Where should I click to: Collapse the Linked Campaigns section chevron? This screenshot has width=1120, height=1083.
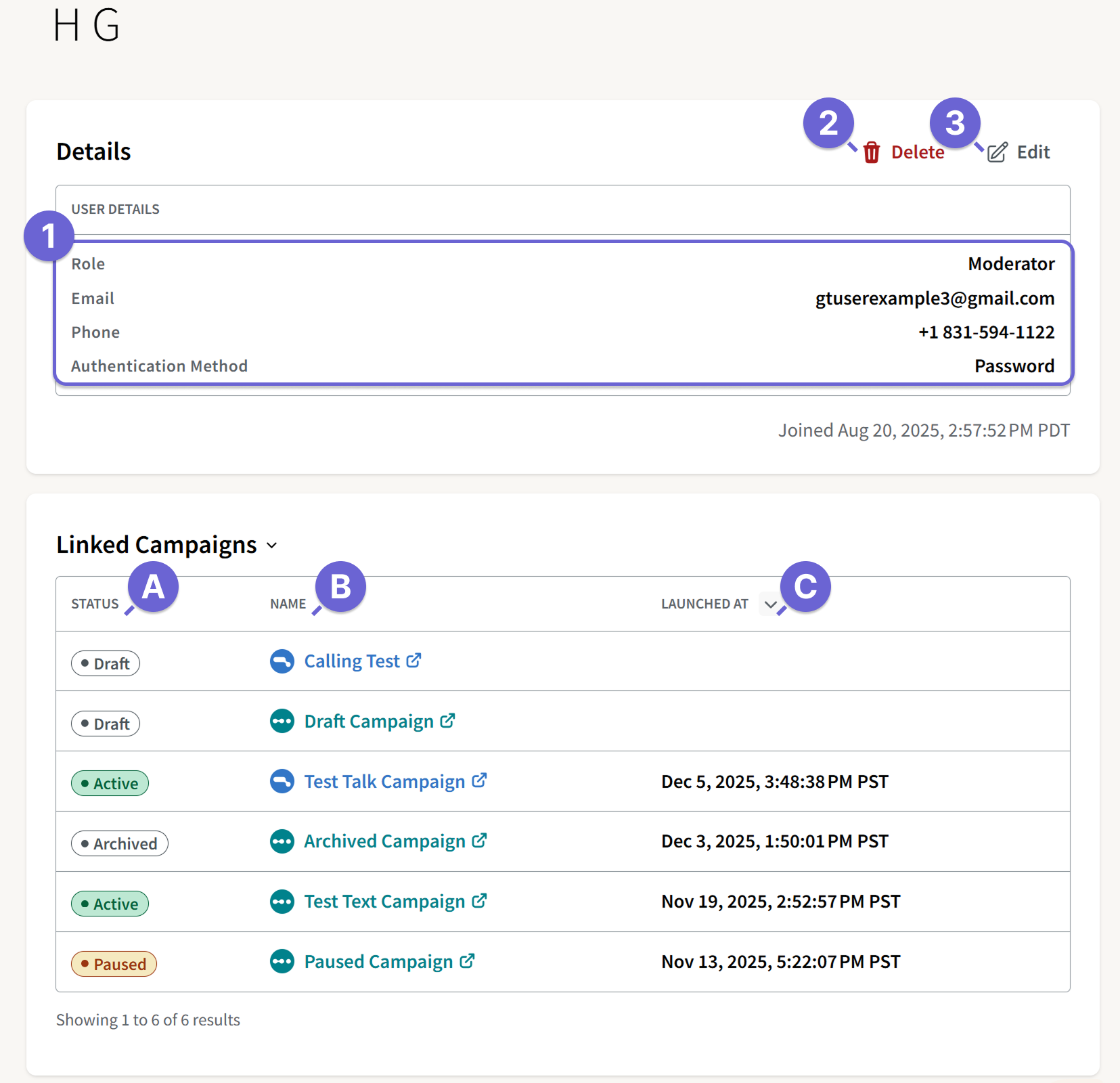[x=273, y=545]
